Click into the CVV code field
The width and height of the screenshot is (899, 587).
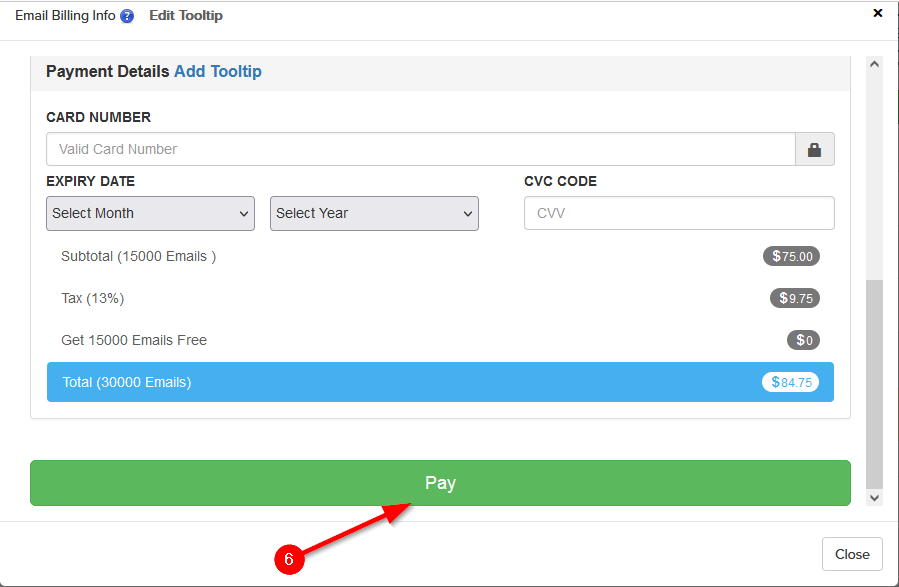coord(679,213)
